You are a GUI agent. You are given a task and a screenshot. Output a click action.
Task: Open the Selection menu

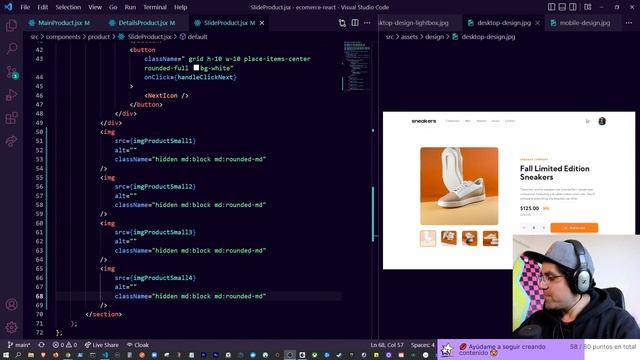click(x=68, y=7)
